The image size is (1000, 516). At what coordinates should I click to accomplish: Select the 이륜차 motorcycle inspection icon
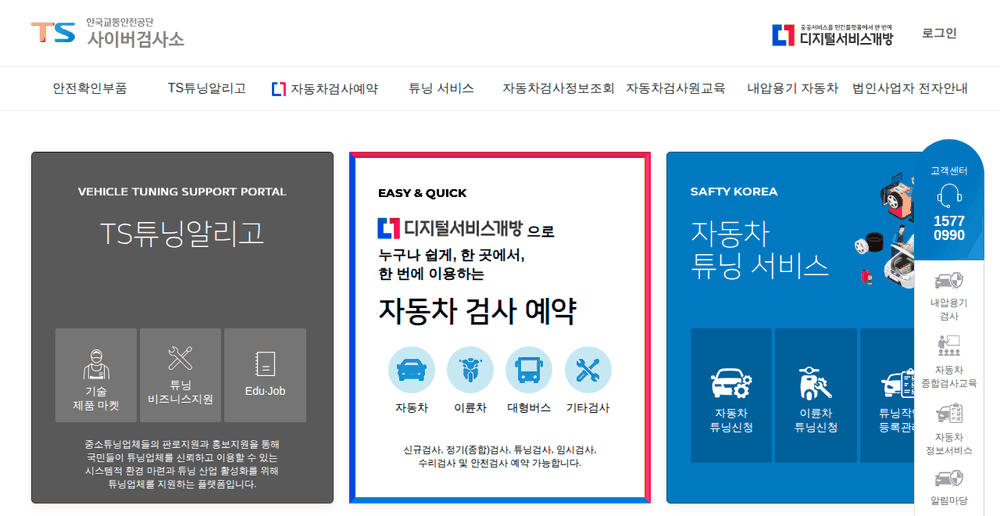pyautogui.click(x=470, y=370)
